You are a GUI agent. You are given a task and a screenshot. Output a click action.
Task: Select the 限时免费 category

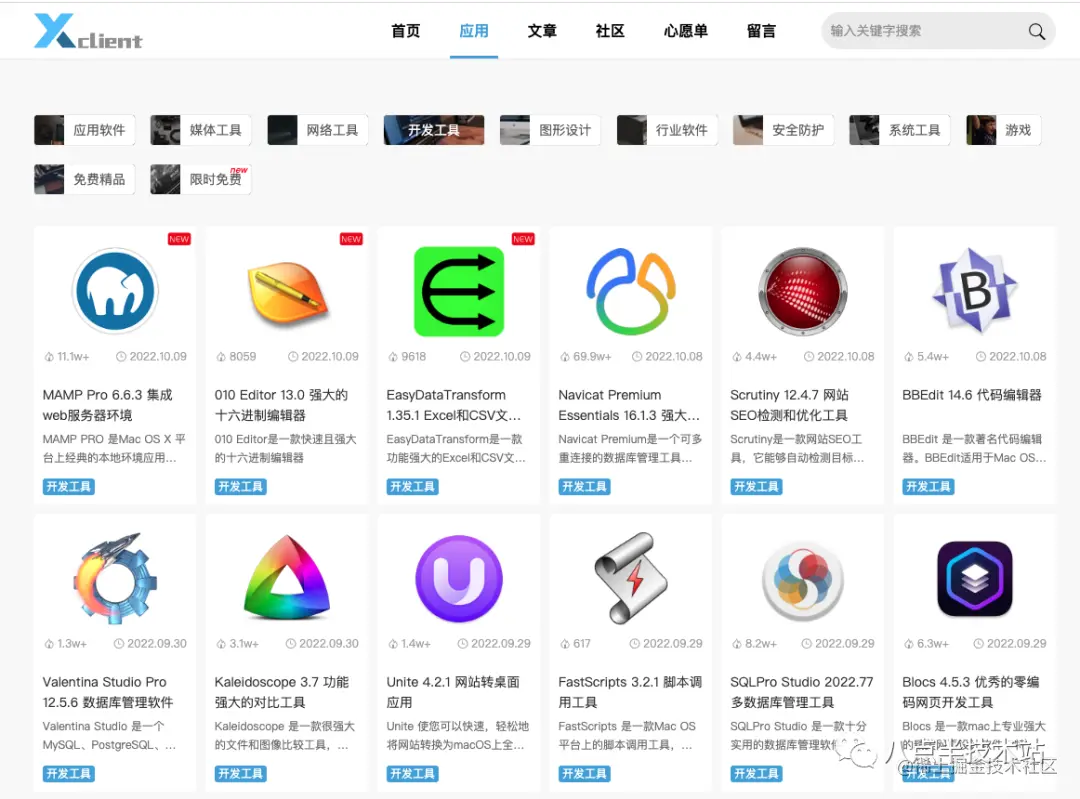(x=200, y=179)
